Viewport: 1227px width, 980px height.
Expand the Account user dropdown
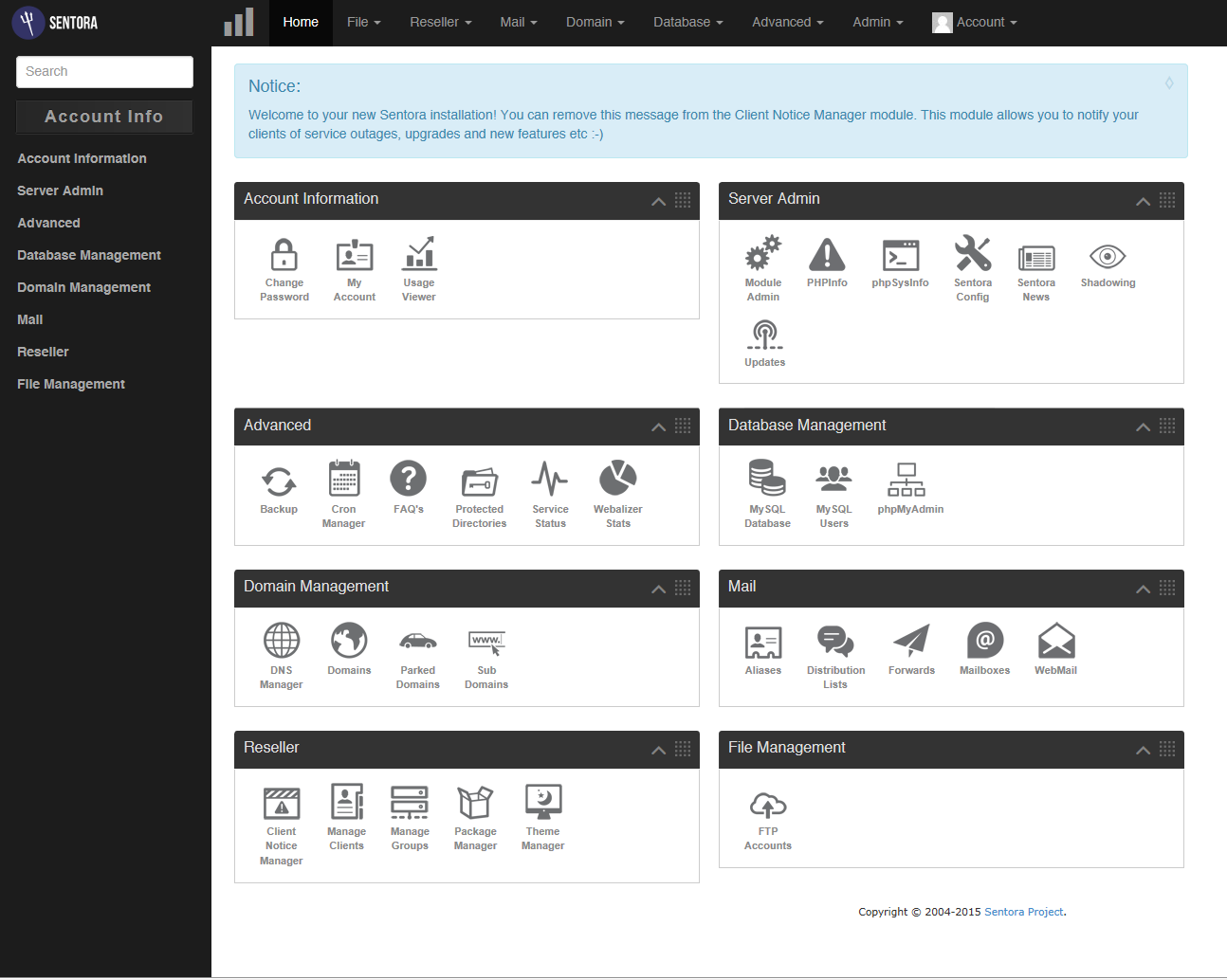pos(976,22)
